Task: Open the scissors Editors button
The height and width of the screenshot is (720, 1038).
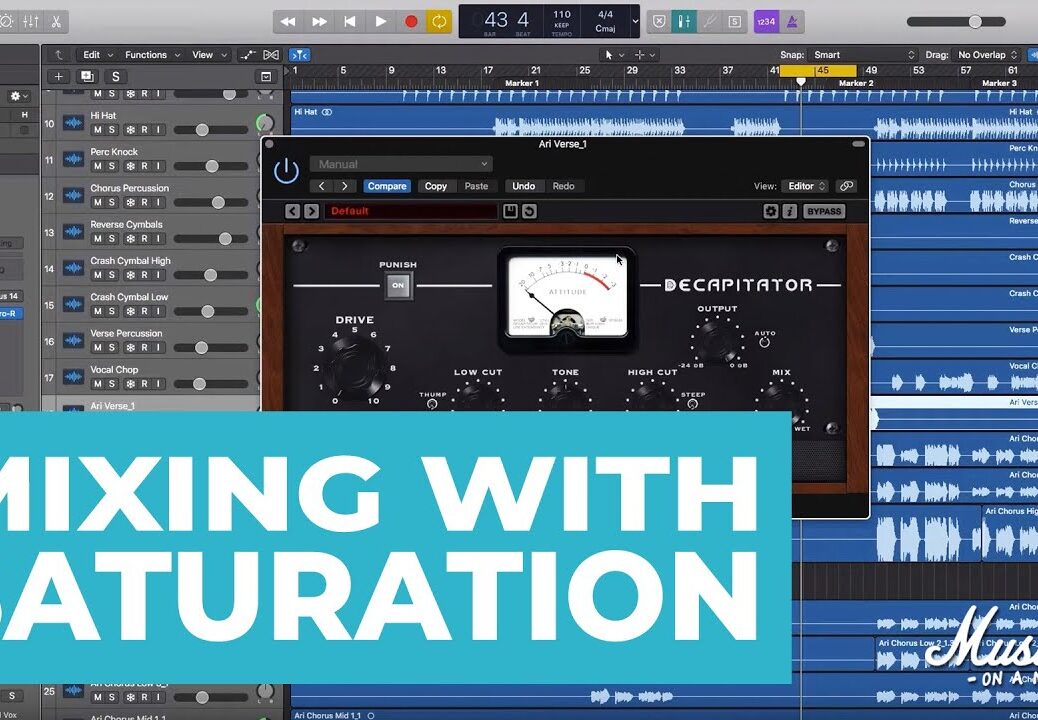Action: (x=56, y=22)
